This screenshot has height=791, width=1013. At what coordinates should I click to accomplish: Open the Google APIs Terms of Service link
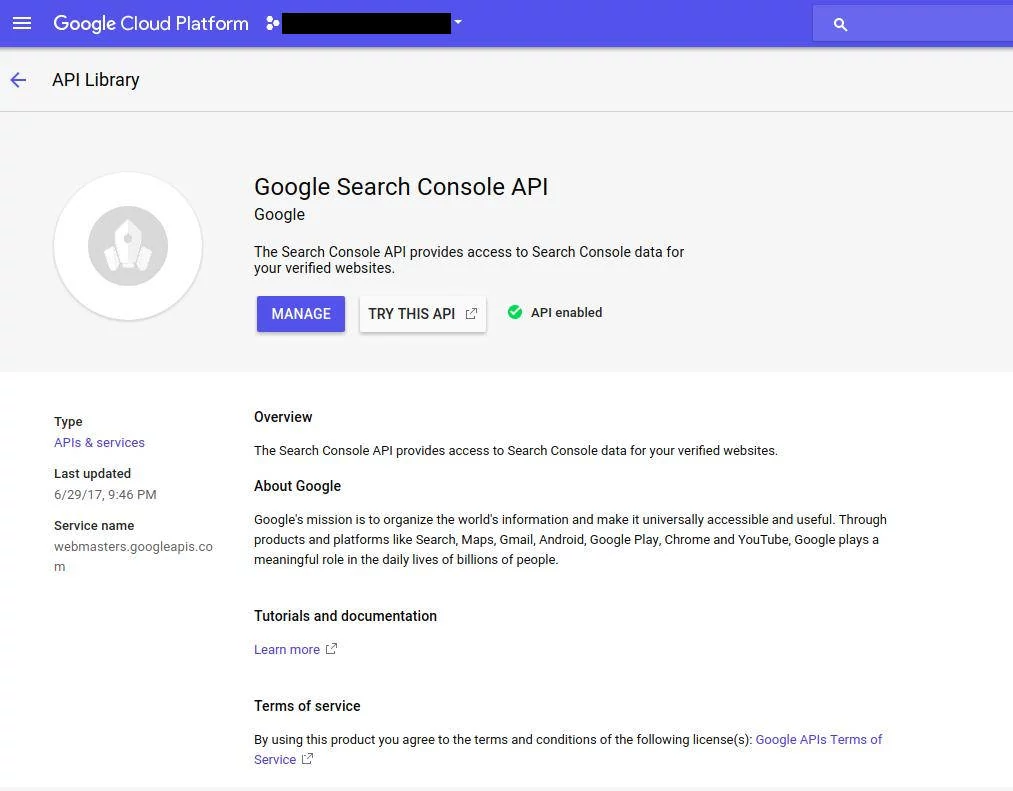pos(819,739)
